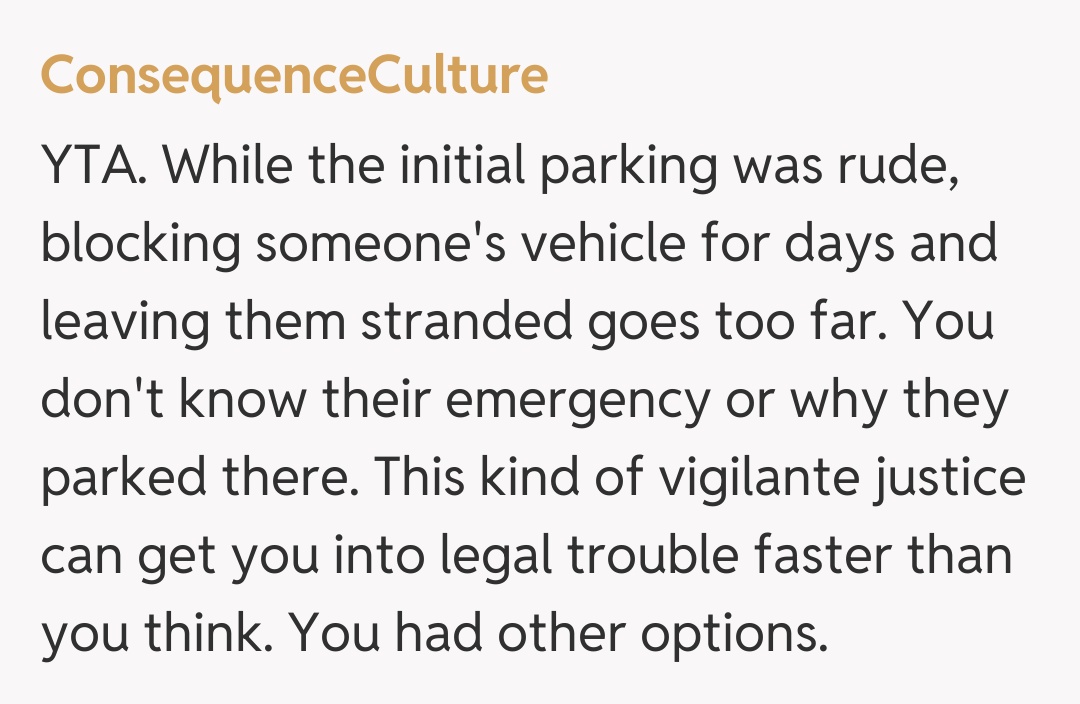Open the ConsequenceCulture user profile
The width and height of the screenshot is (1080, 704).
[294, 75]
